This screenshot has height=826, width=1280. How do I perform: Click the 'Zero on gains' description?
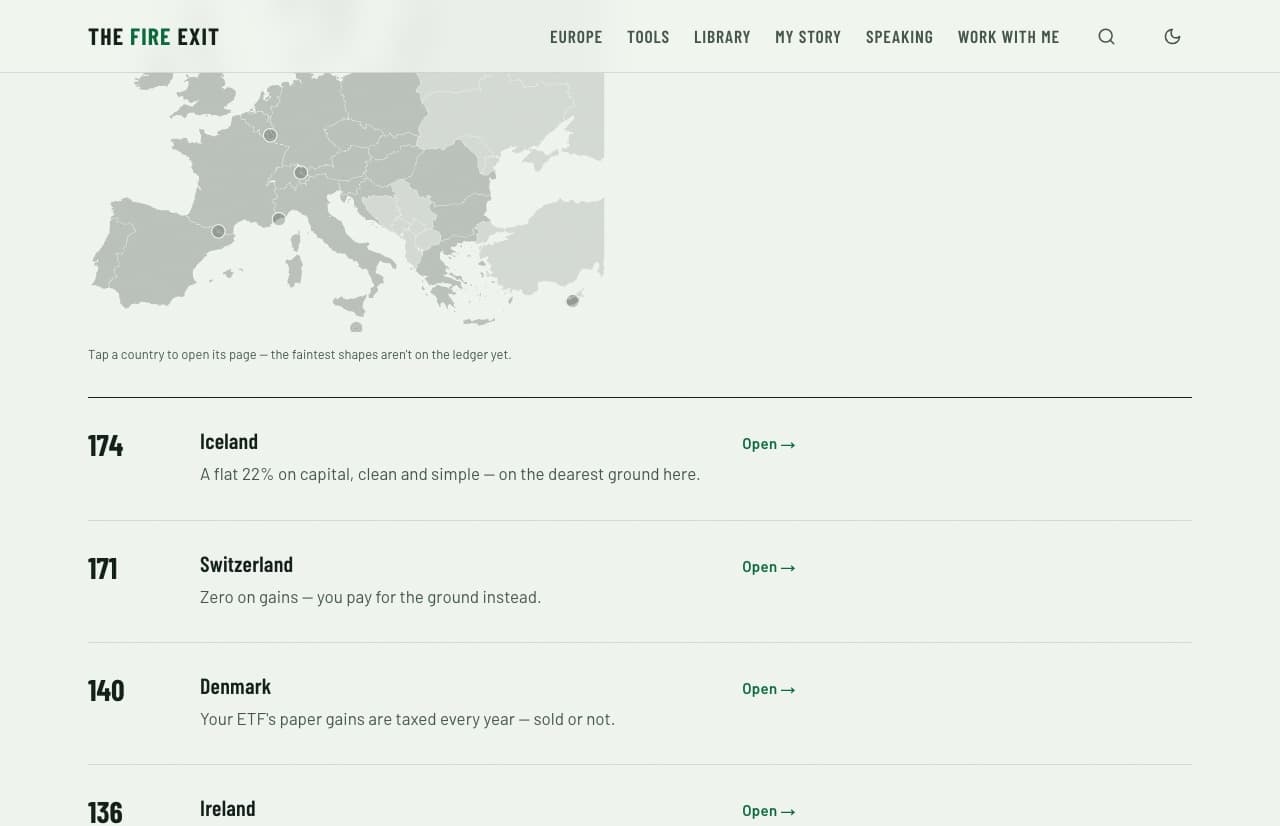370,597
